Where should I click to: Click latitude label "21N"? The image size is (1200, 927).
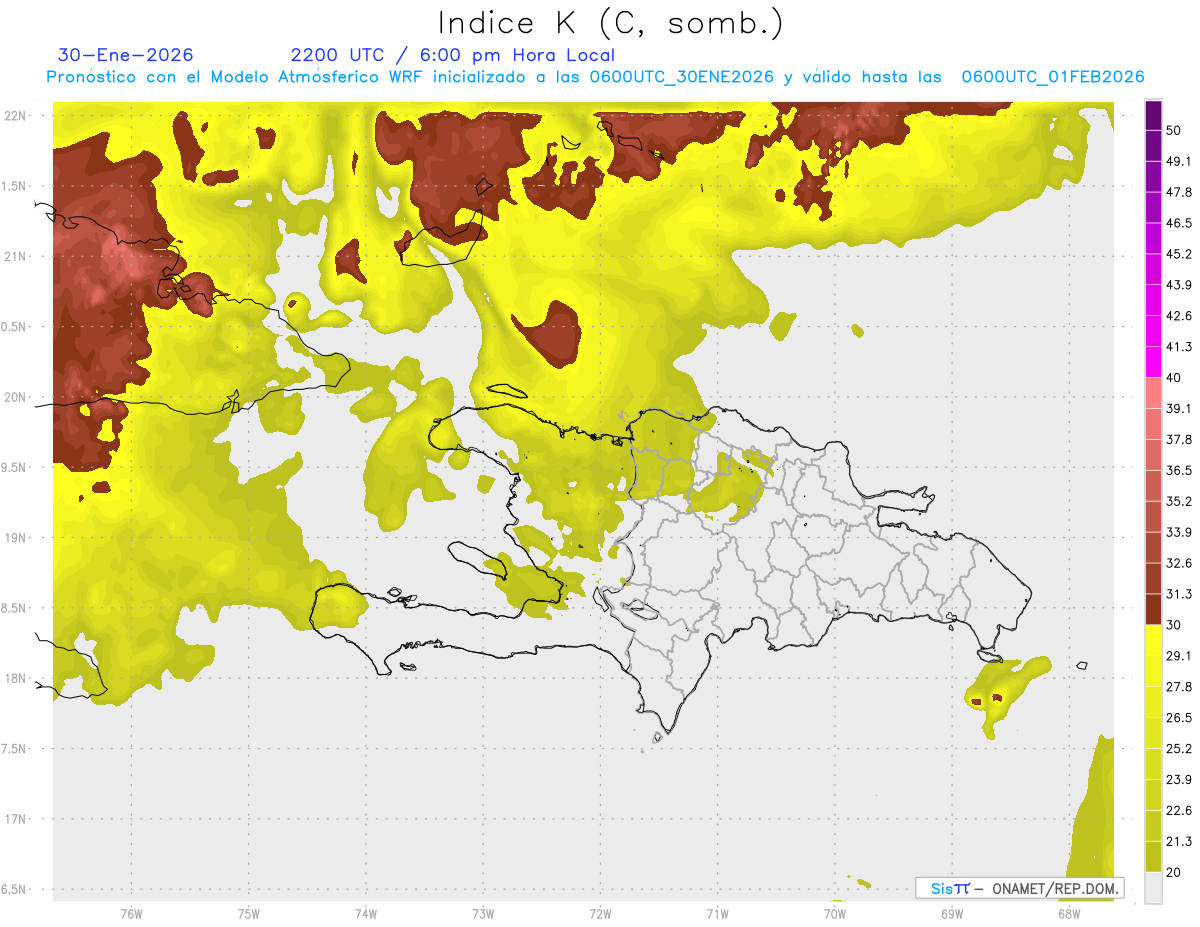tap(15, 256)
